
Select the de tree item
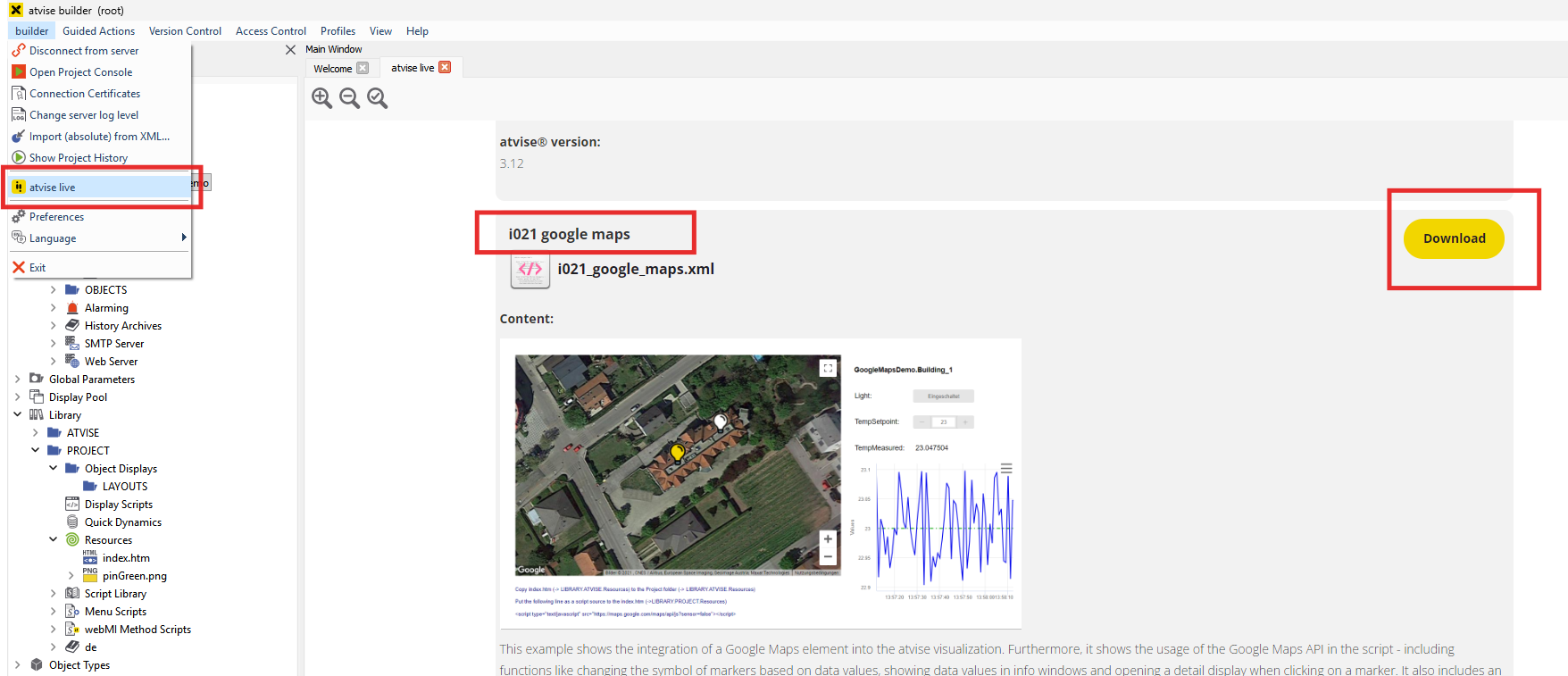(x=91, y=647)
